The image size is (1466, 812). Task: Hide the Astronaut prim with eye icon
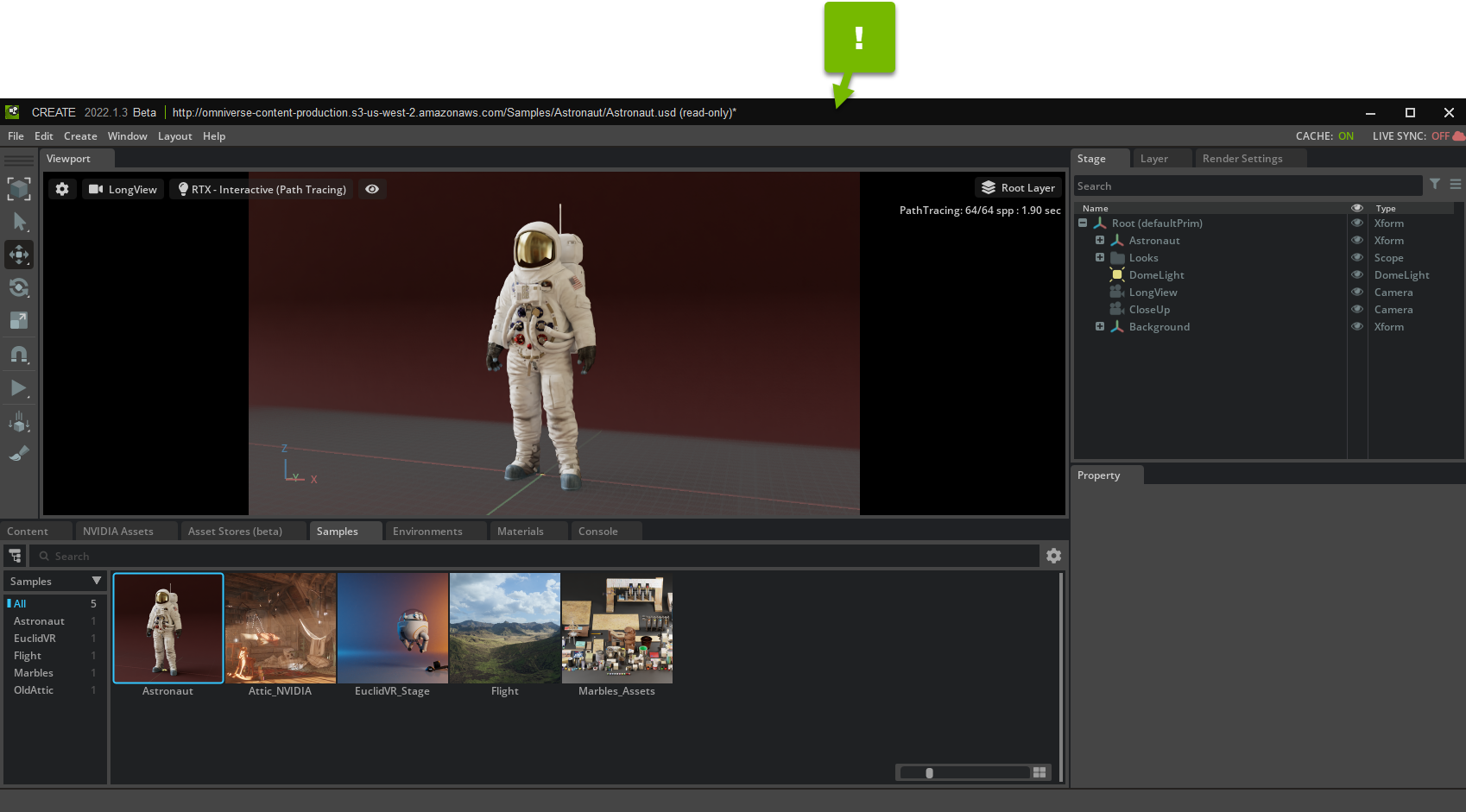click(1357, 241)
